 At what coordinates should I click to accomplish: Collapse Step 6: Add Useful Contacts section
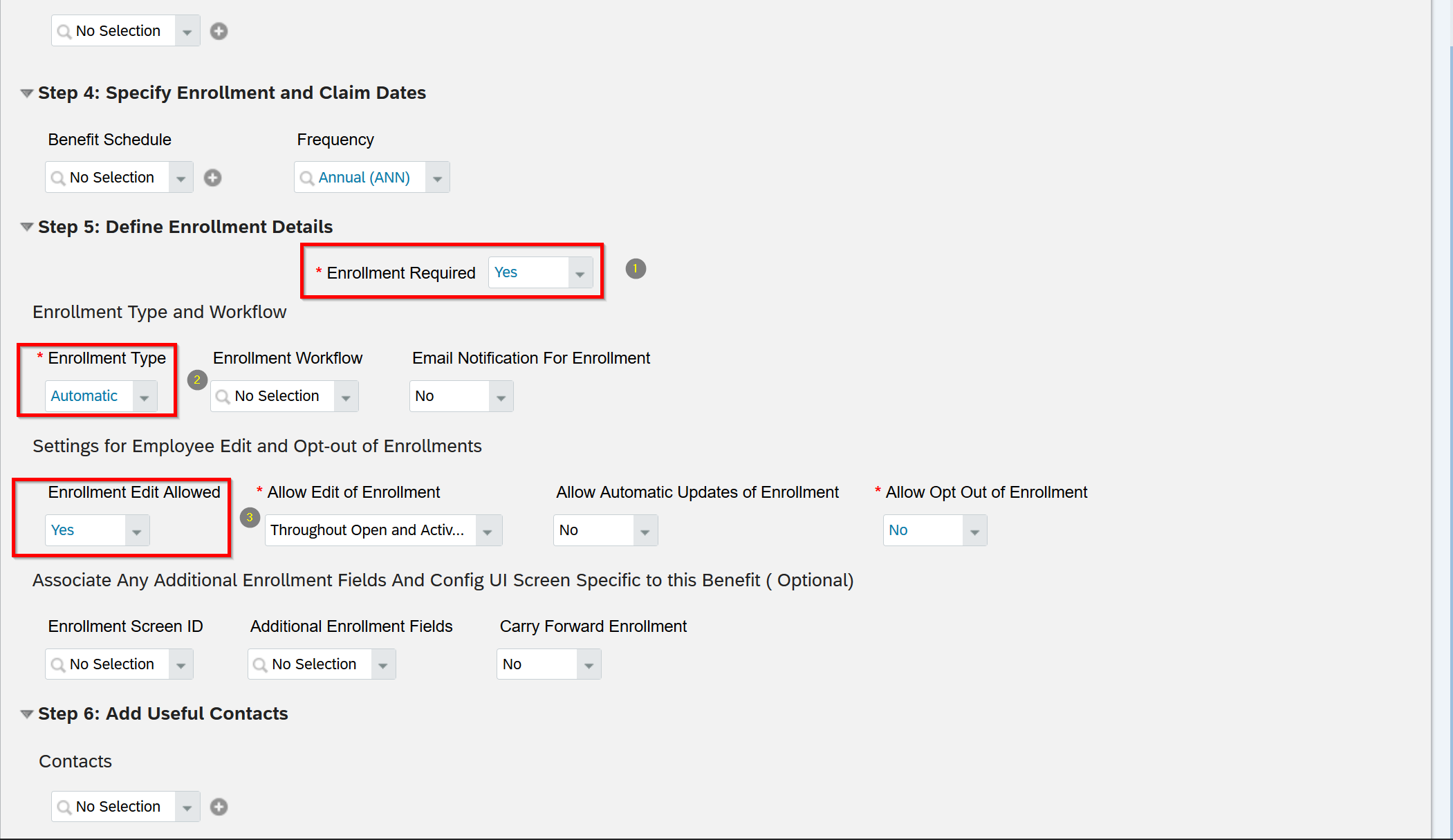coord(27,713)
